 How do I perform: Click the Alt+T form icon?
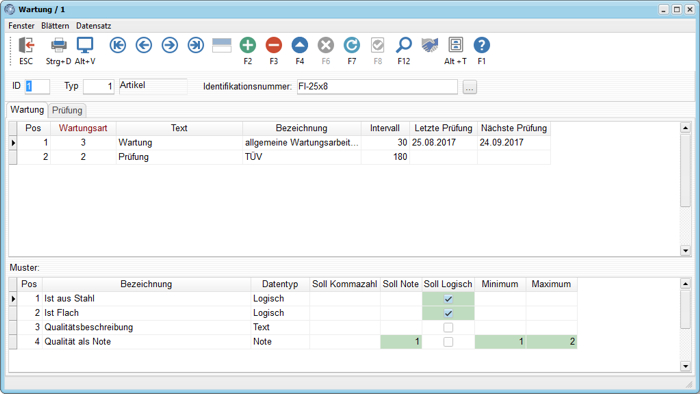point(455,45)
